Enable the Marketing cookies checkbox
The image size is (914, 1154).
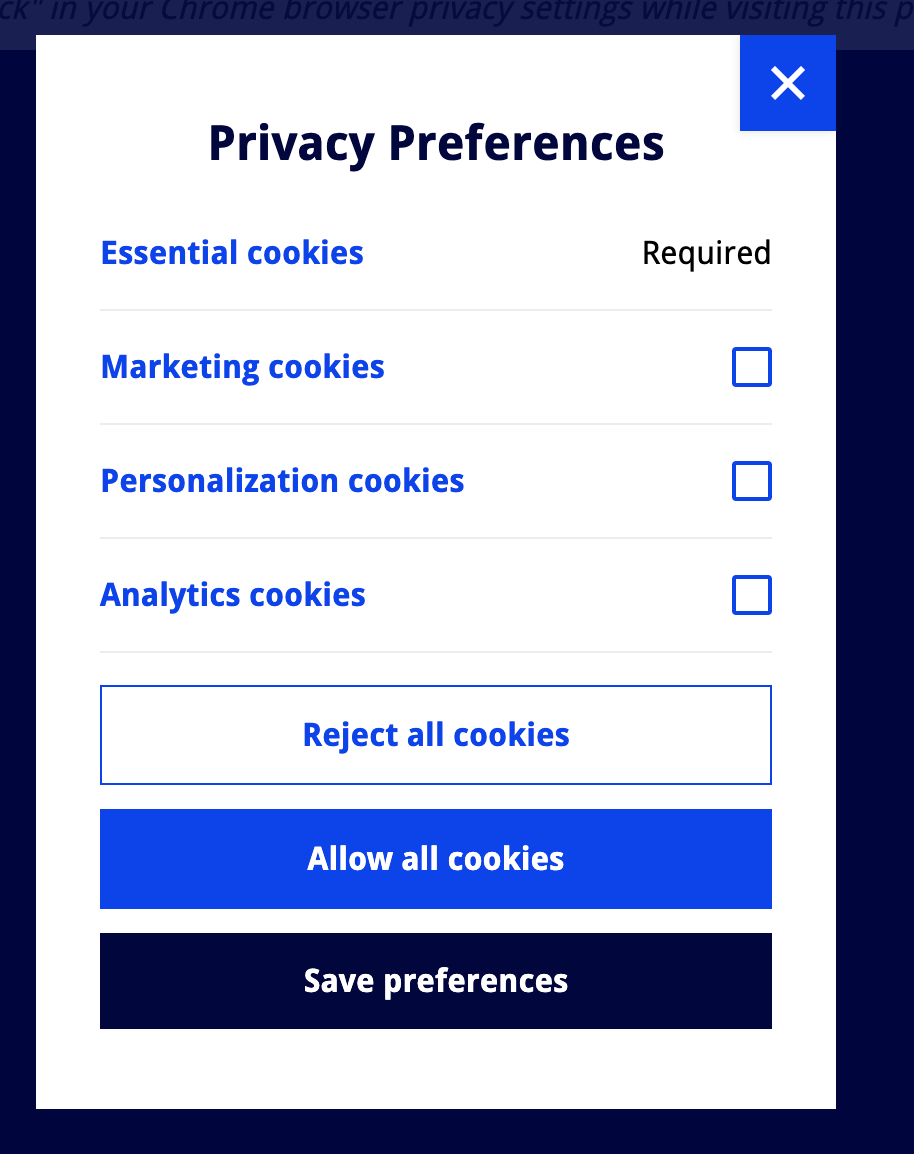pyautogui.click(x=751, y=367)
